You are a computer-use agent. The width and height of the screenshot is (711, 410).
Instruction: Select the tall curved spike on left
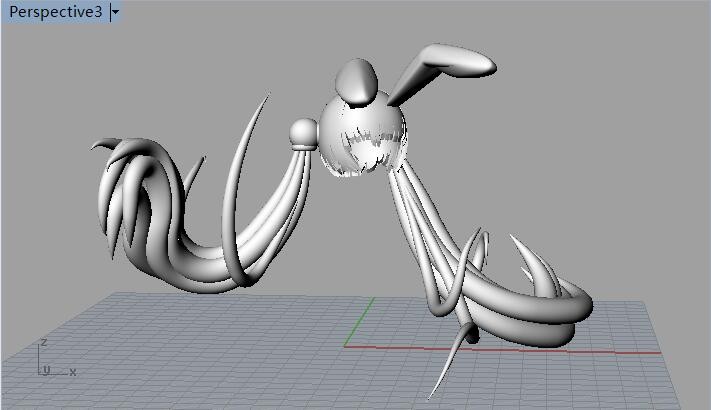click(245, 160)
